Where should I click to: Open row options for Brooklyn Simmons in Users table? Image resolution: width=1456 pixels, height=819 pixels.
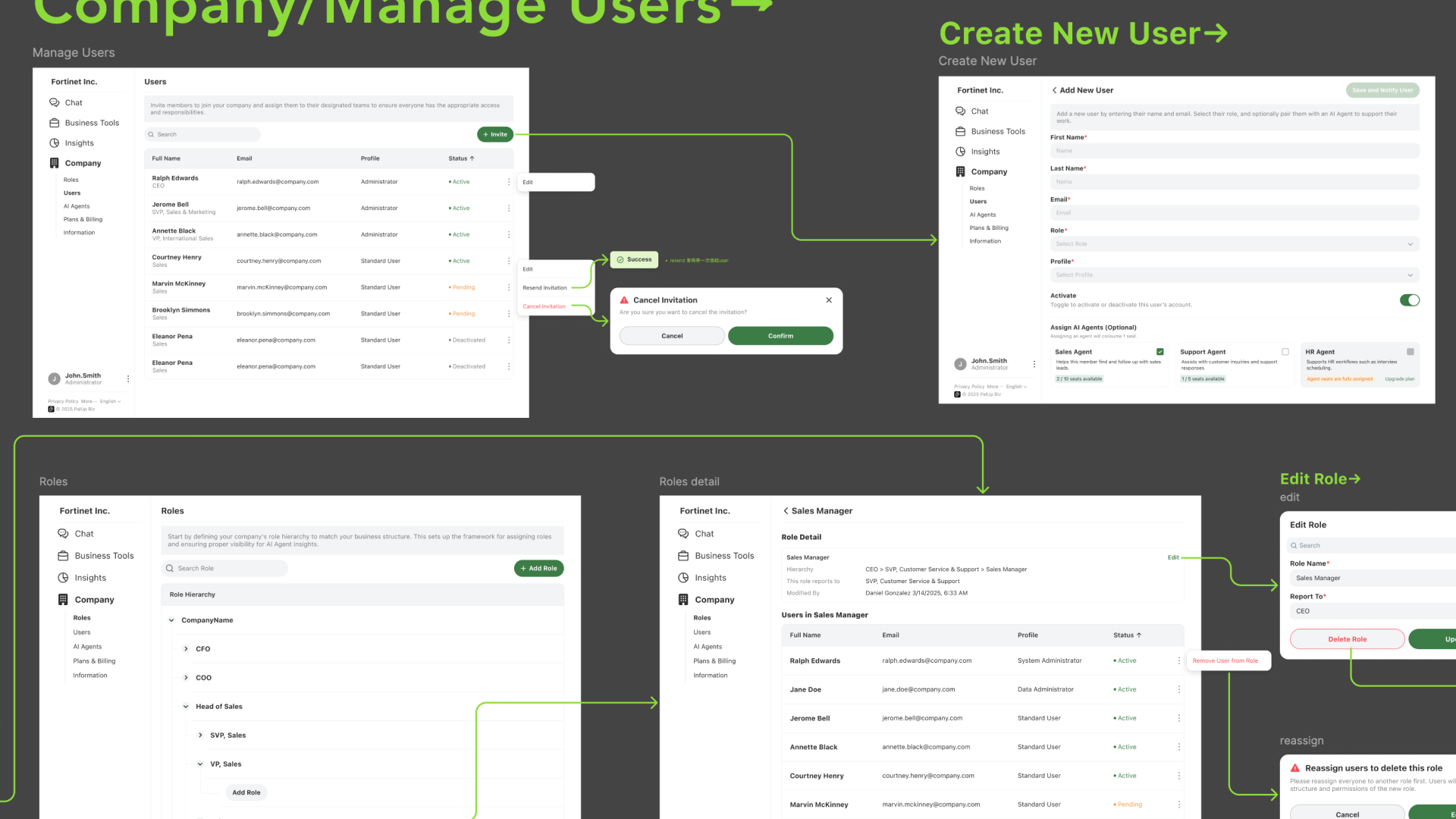click(x=509, y=313)
